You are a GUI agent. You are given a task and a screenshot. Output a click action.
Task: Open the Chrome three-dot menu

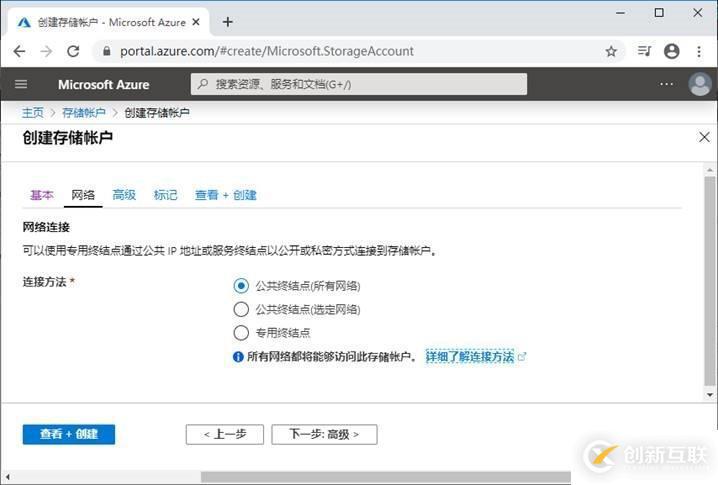(x=699, y=51)
